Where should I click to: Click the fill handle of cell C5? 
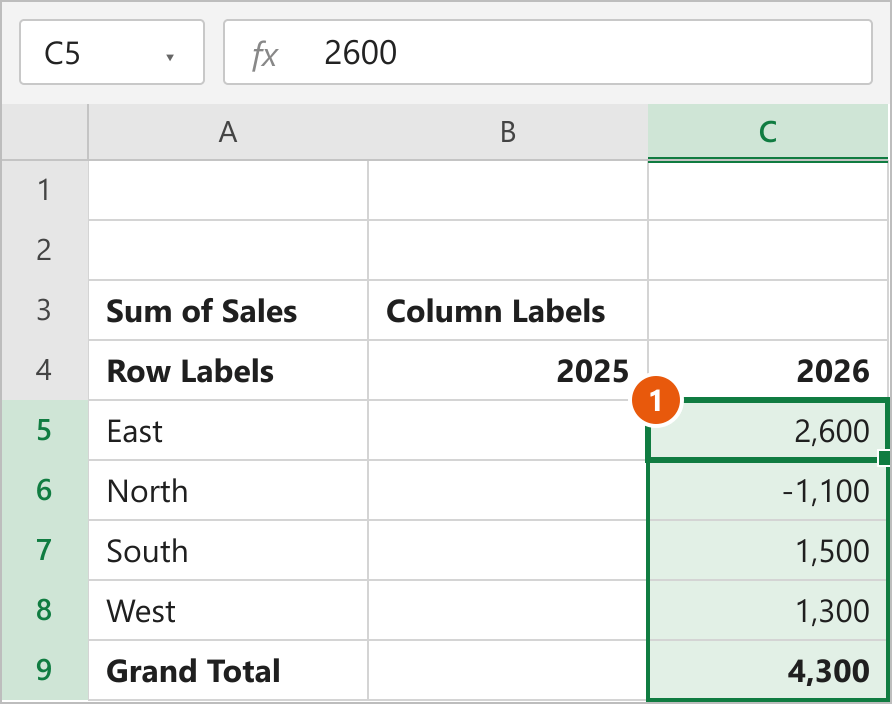(x=885, y=458)
